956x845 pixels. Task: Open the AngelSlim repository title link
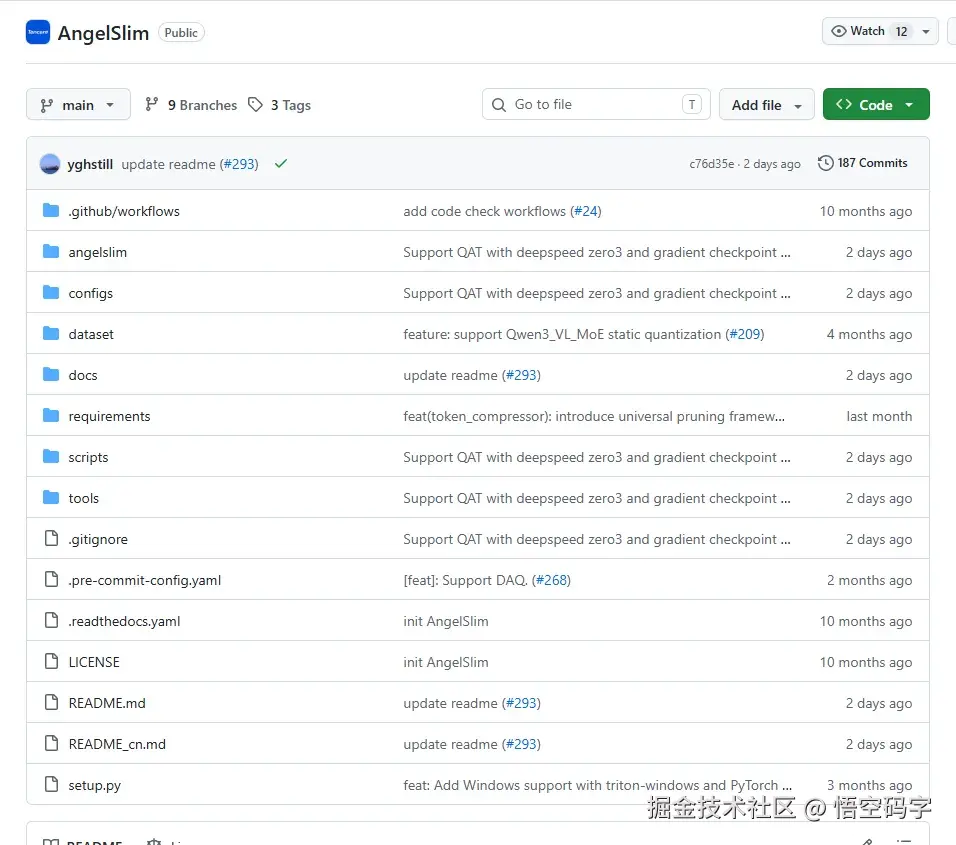coord(103,33)
